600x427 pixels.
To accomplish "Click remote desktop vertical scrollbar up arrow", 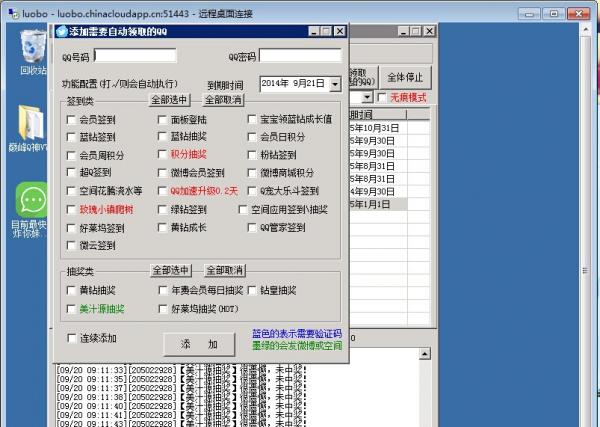I will pyautogui.click(x=585, y=29).
